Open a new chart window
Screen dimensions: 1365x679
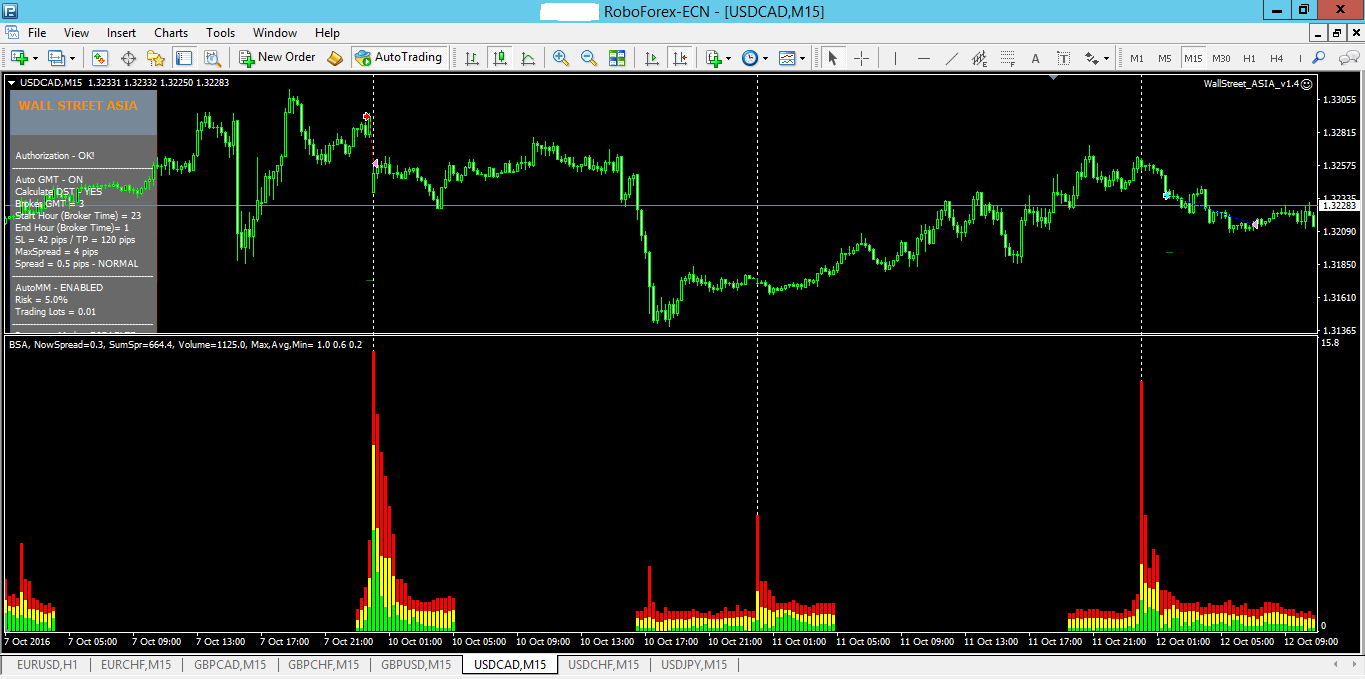tap(20, 58)
